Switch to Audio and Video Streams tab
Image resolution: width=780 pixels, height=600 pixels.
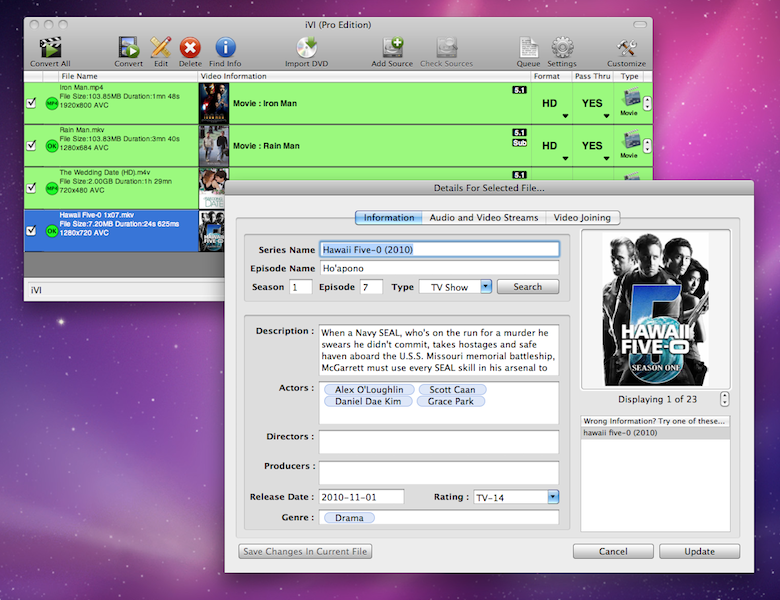[x=484, y=217]
